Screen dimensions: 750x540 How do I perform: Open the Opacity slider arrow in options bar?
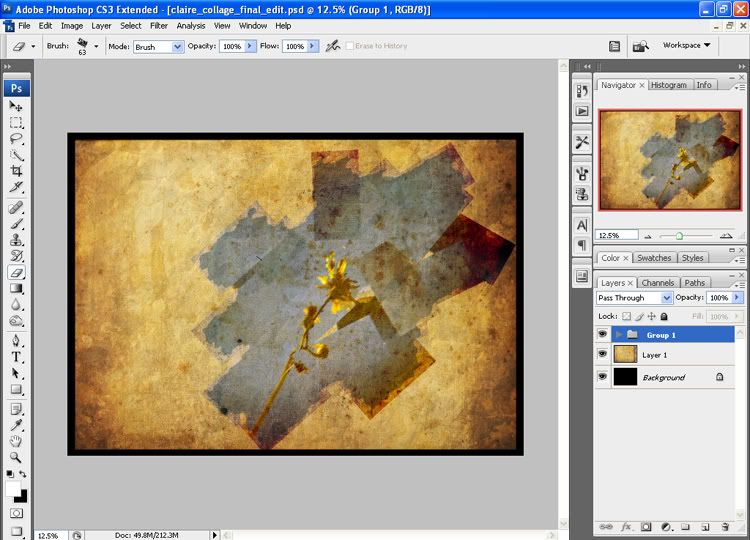250,46
